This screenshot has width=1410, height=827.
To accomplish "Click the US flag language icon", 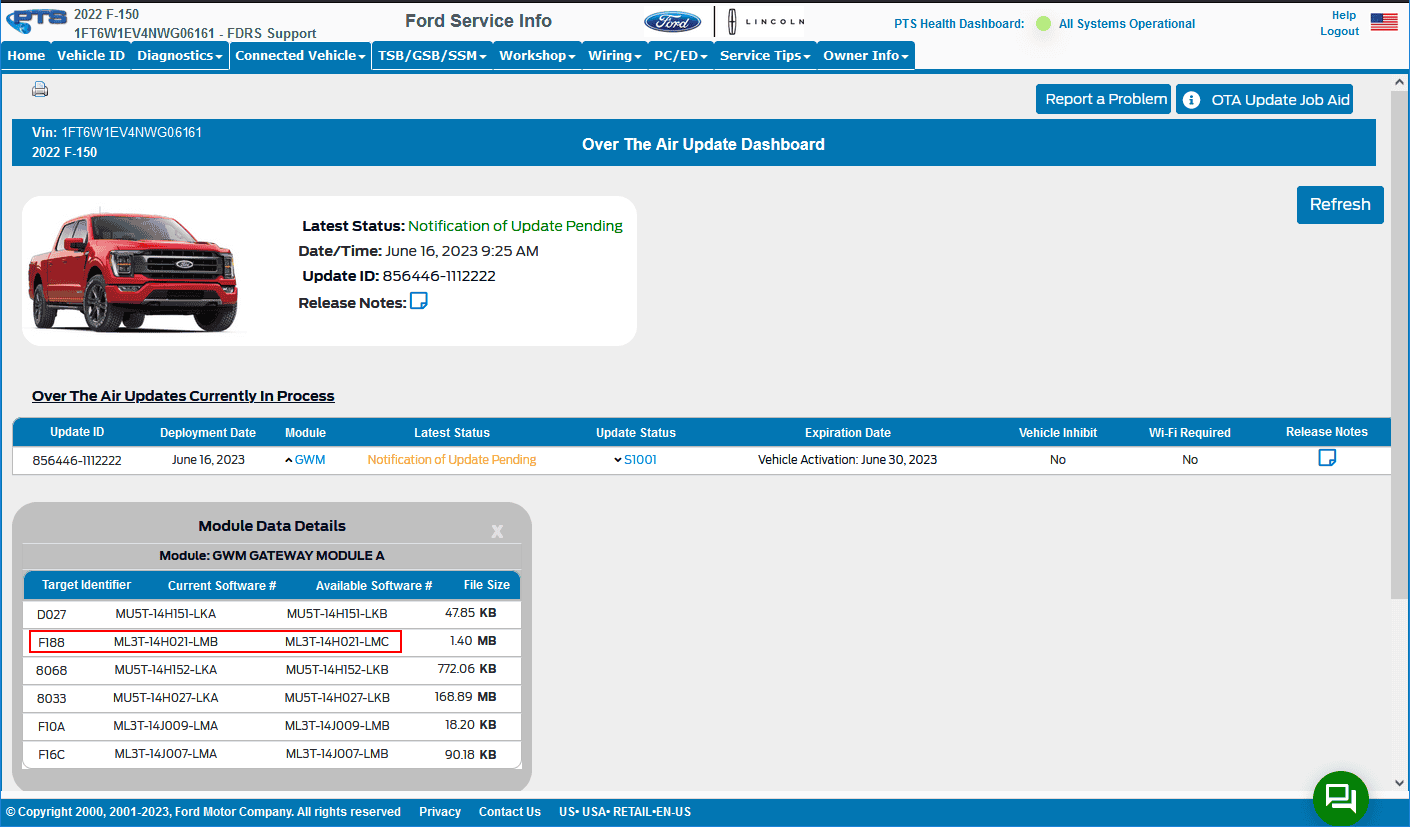I will pyautogui.click(x=1384, y=22).
